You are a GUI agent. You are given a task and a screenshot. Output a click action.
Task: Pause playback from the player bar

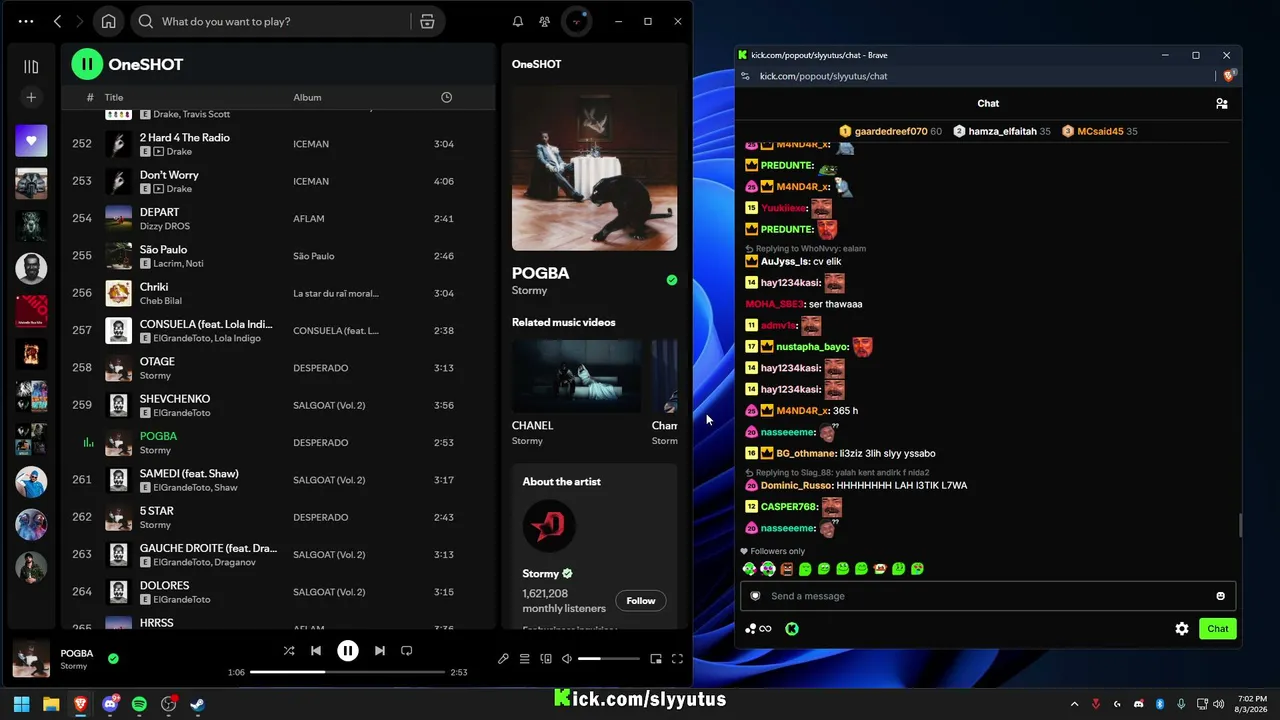point(348,651)
